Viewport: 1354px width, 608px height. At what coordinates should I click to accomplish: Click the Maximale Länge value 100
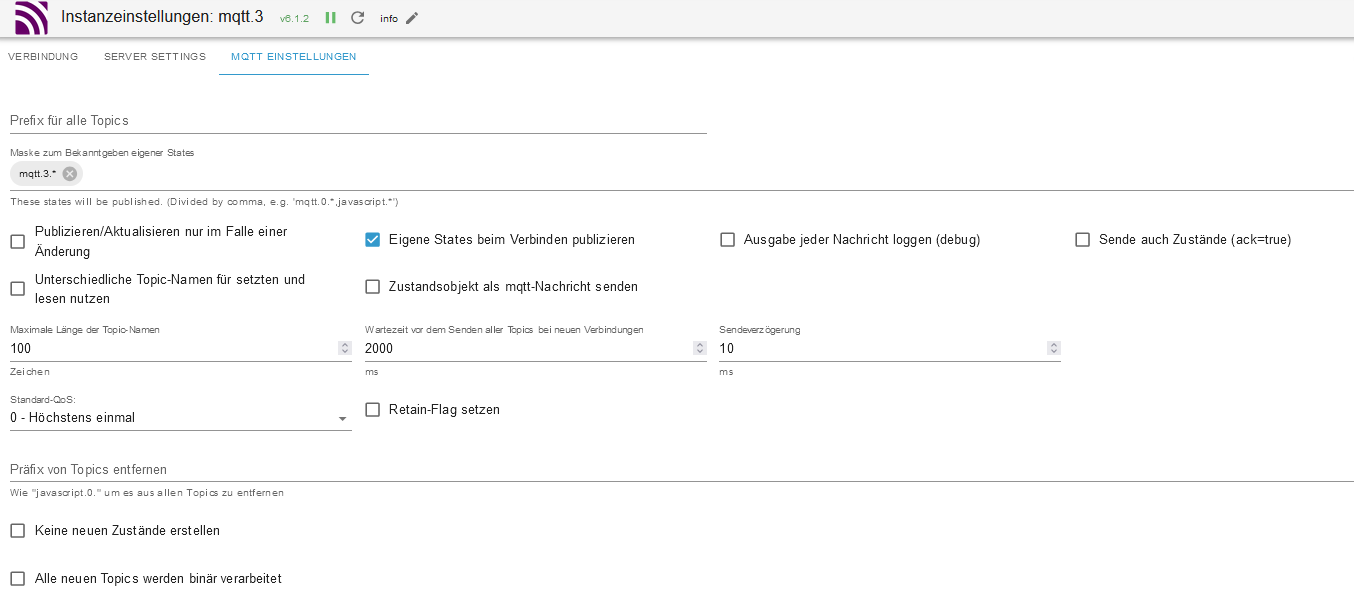[21, 348]
